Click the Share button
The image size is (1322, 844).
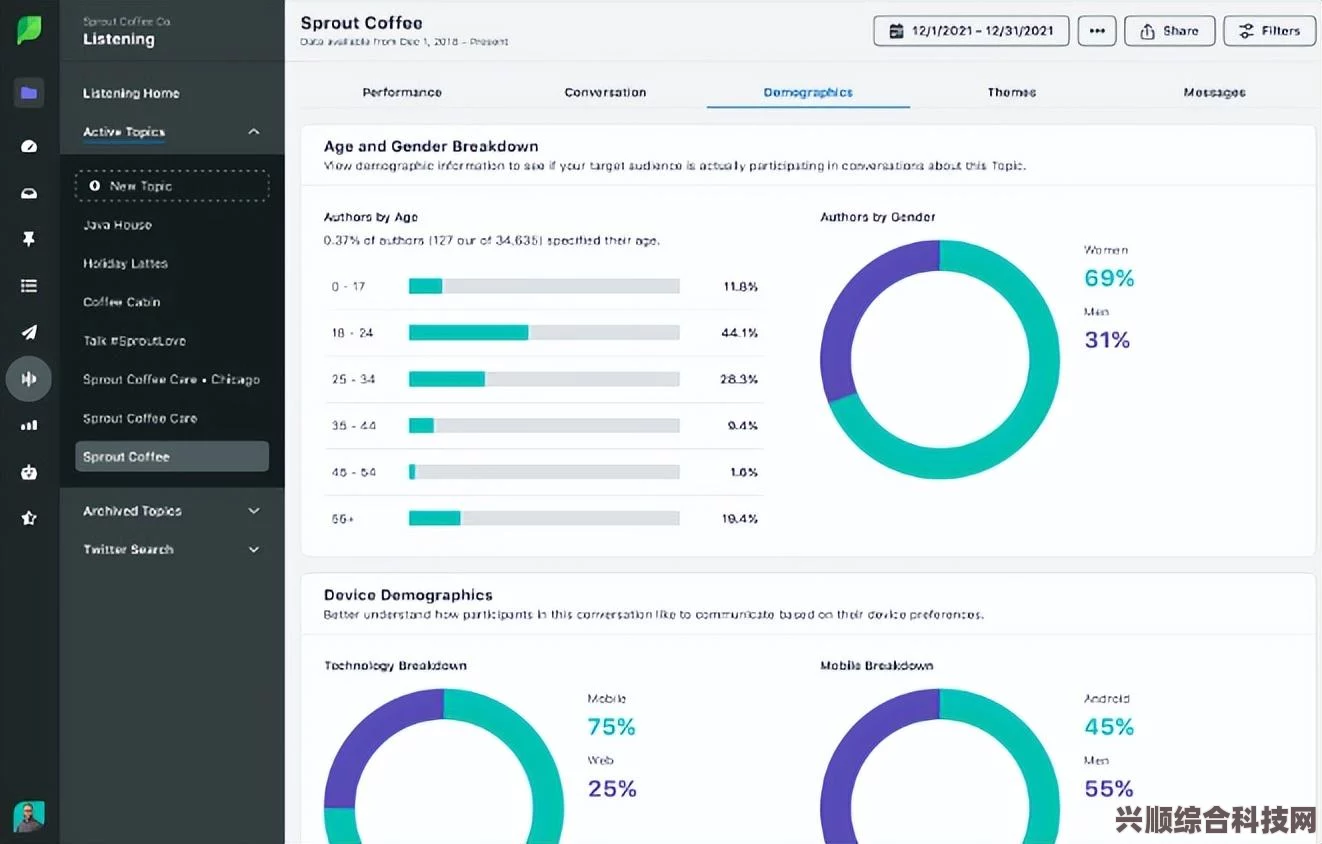click(1170, 31)
